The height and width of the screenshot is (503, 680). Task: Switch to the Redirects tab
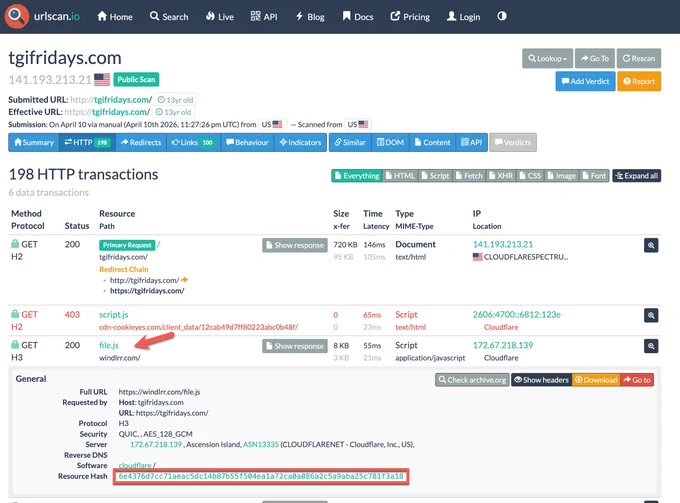[x=141, y=142]
